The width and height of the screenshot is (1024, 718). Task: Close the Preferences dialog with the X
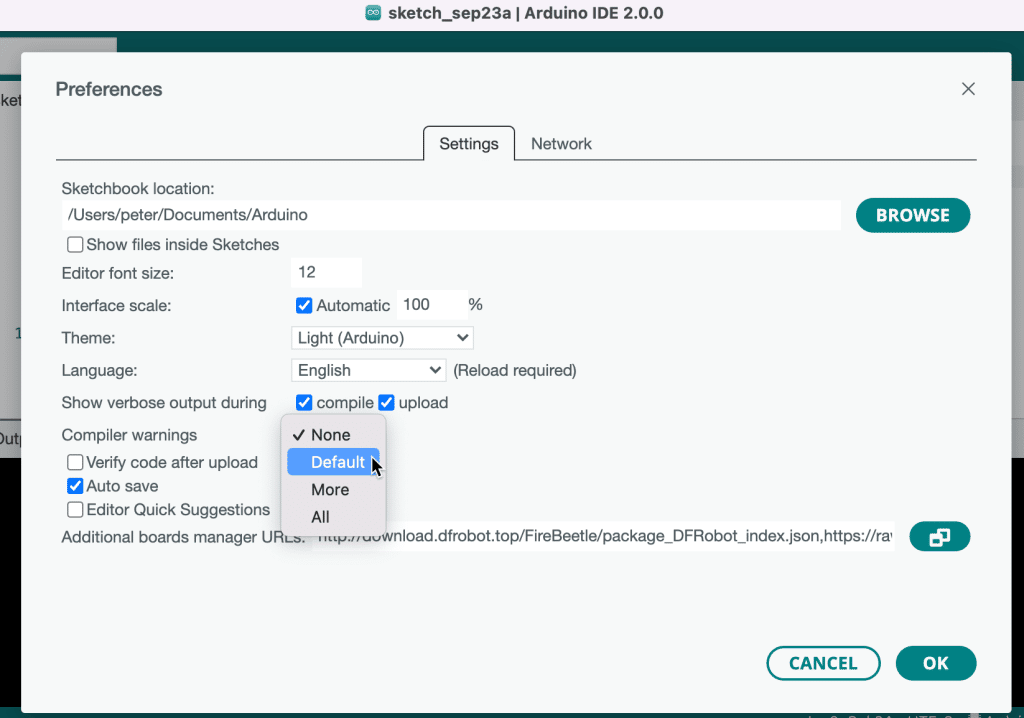[968, 89]
